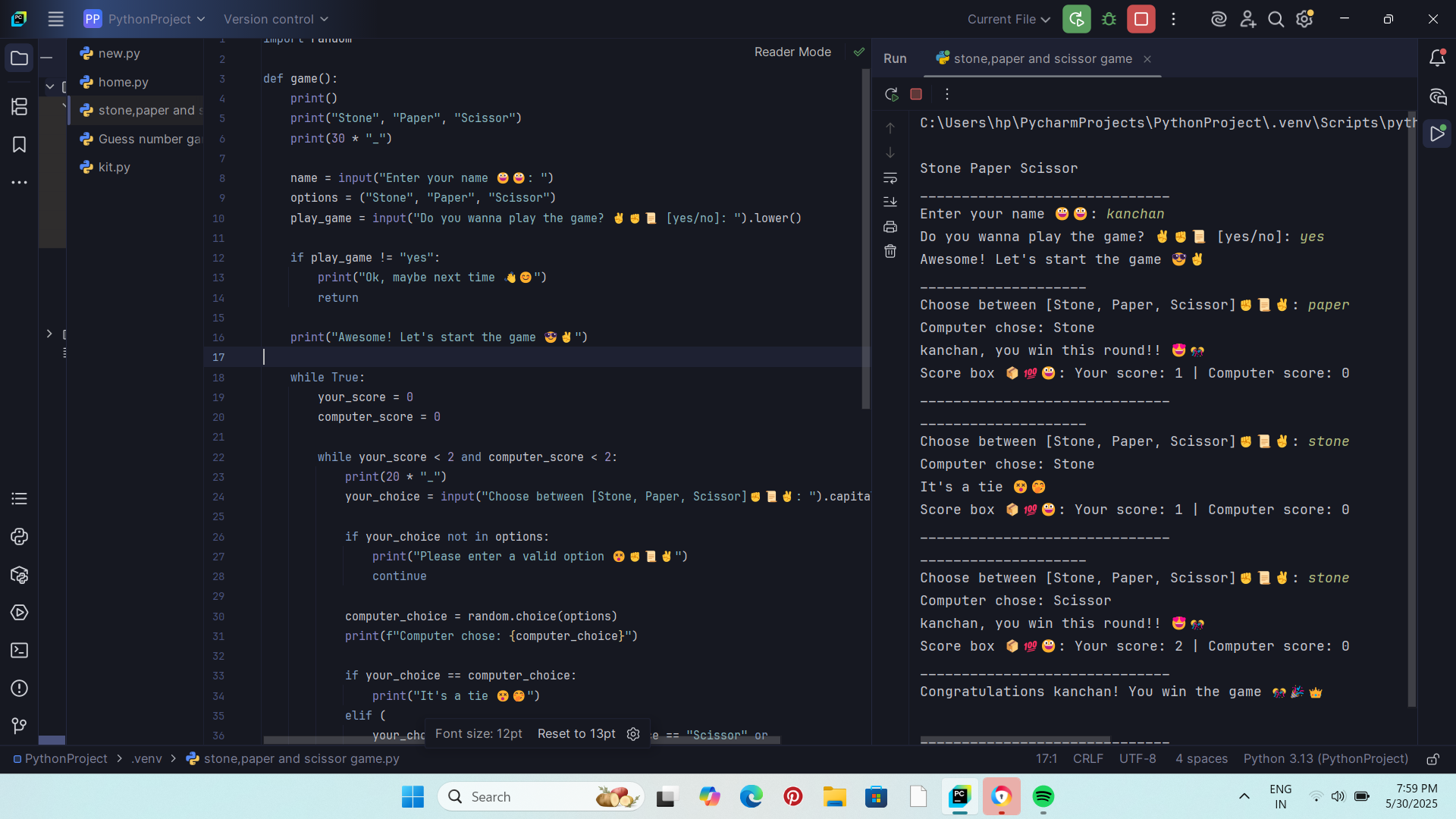The width and height of the screenshot is (1456, 819).
Task: Toggle soft-wrap in the Run console
Action: click(x=890, y=177)
